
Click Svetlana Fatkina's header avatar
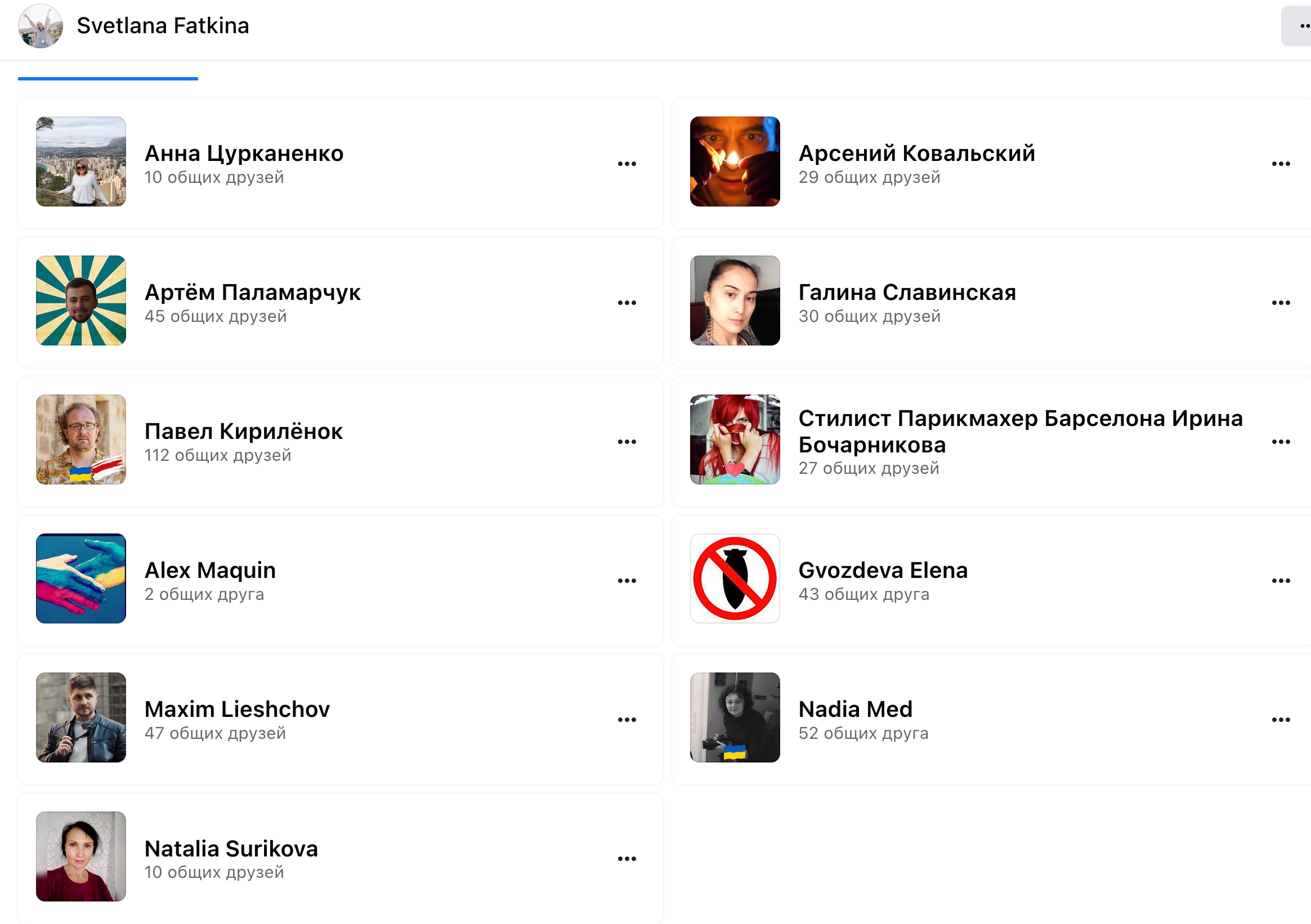tap(40, 26)
